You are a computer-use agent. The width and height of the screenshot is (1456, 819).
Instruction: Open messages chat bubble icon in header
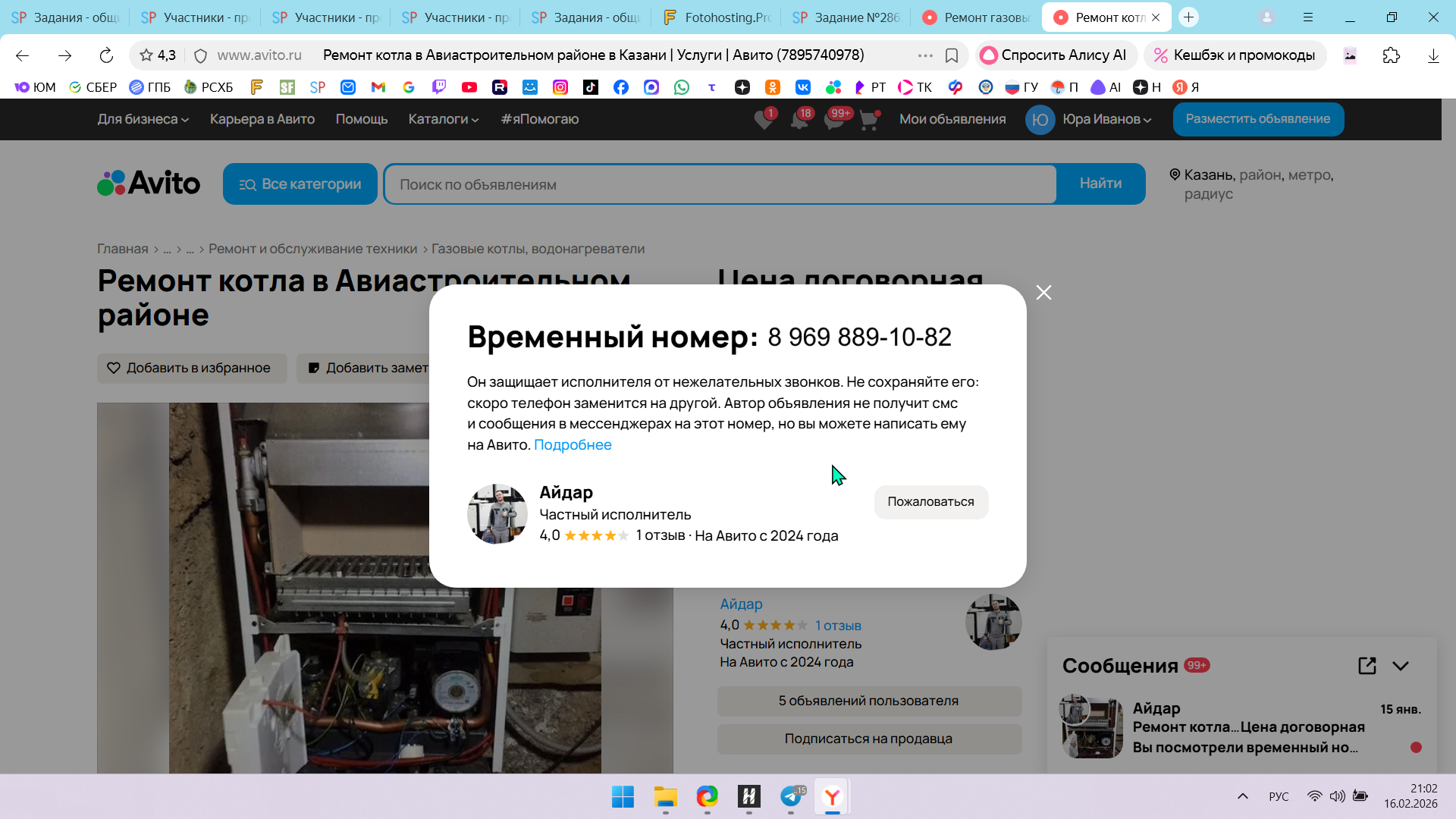[x=834, y=120]
